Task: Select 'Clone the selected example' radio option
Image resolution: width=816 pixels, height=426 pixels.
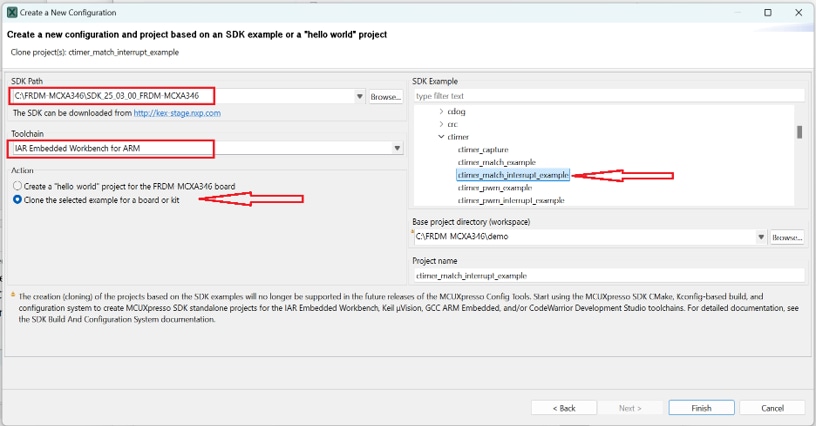Action: pos(17,200)
